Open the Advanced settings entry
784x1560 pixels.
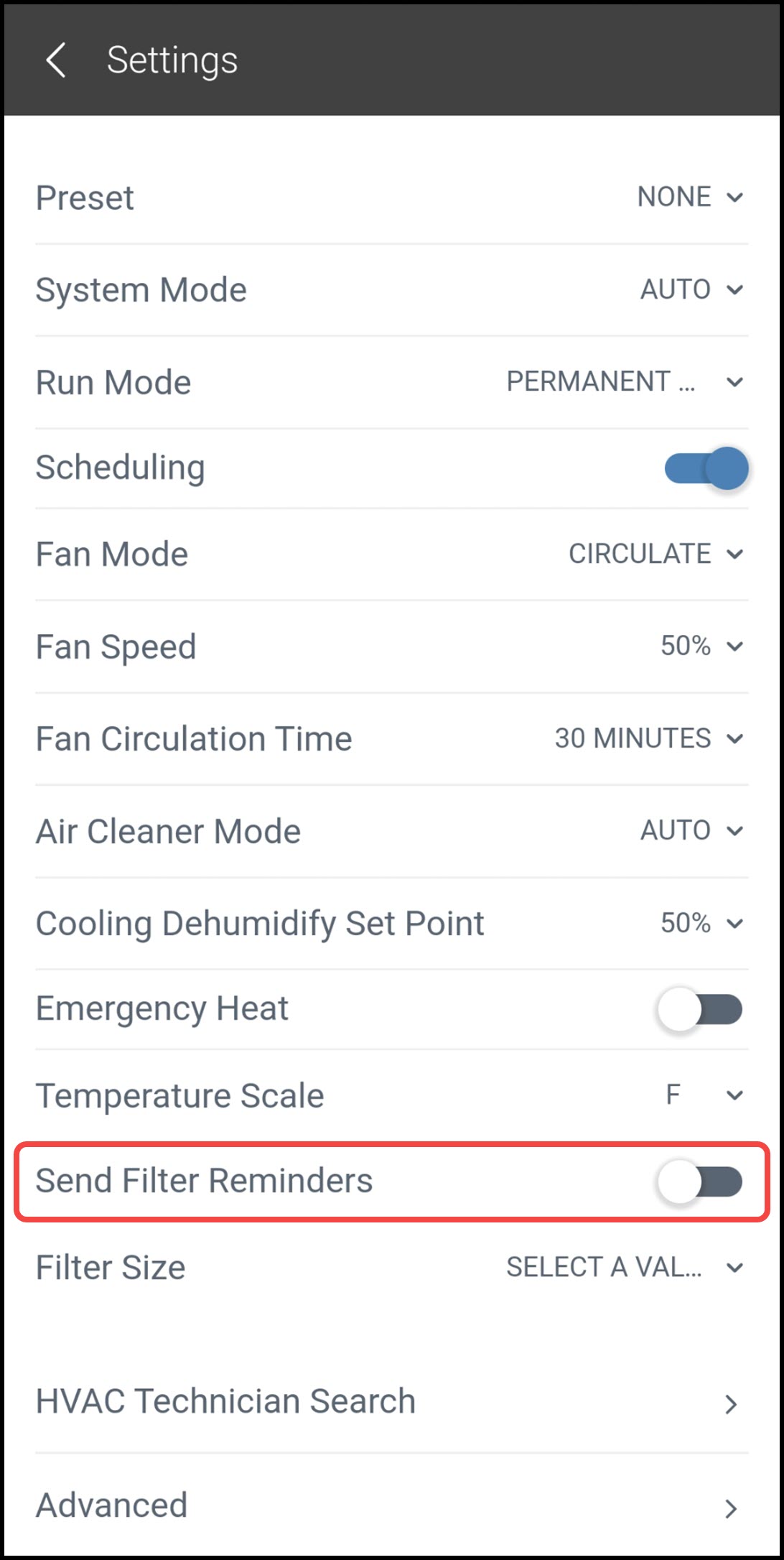click(112, 1505)
